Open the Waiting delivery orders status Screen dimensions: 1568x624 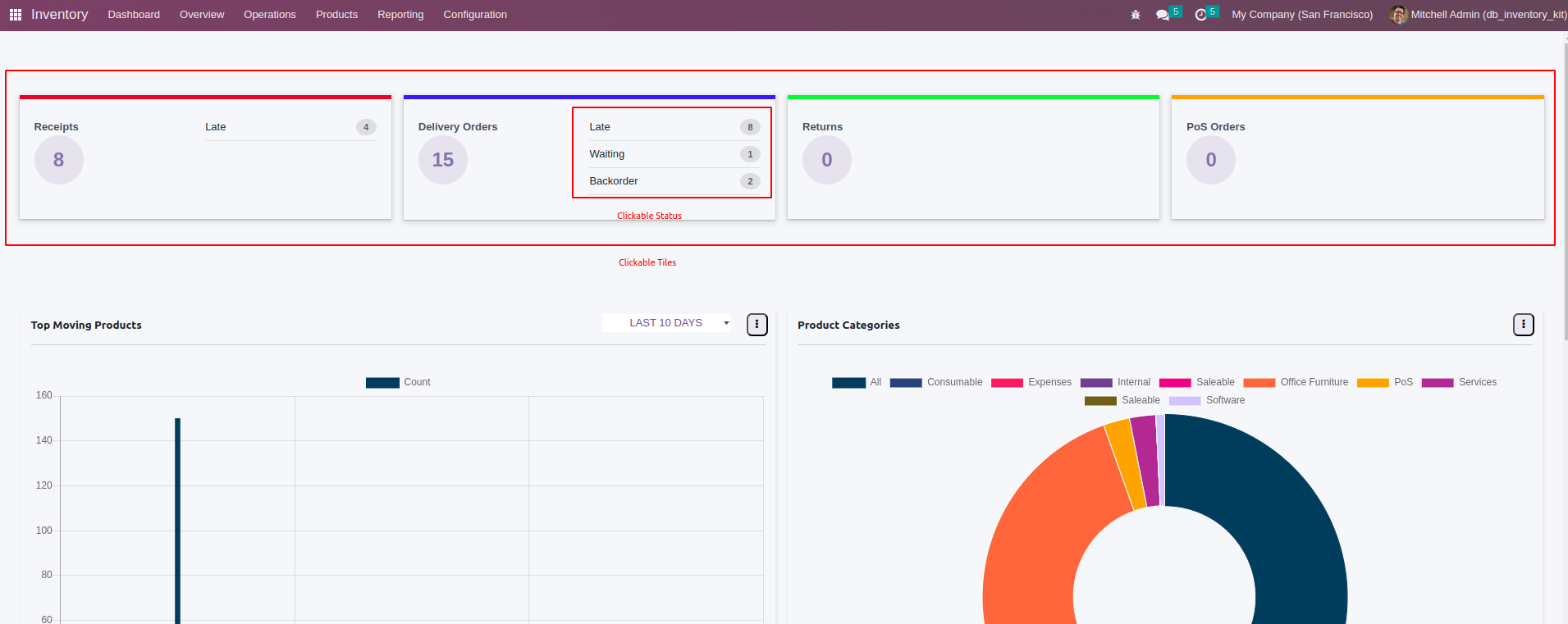pyautogui.click(x=674, y=154)
